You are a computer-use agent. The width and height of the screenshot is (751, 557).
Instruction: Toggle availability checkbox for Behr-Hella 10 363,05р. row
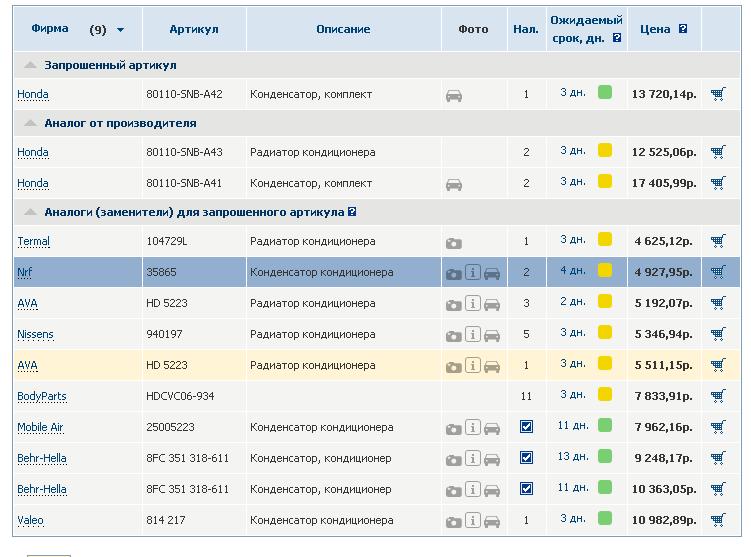click(526, 489)
